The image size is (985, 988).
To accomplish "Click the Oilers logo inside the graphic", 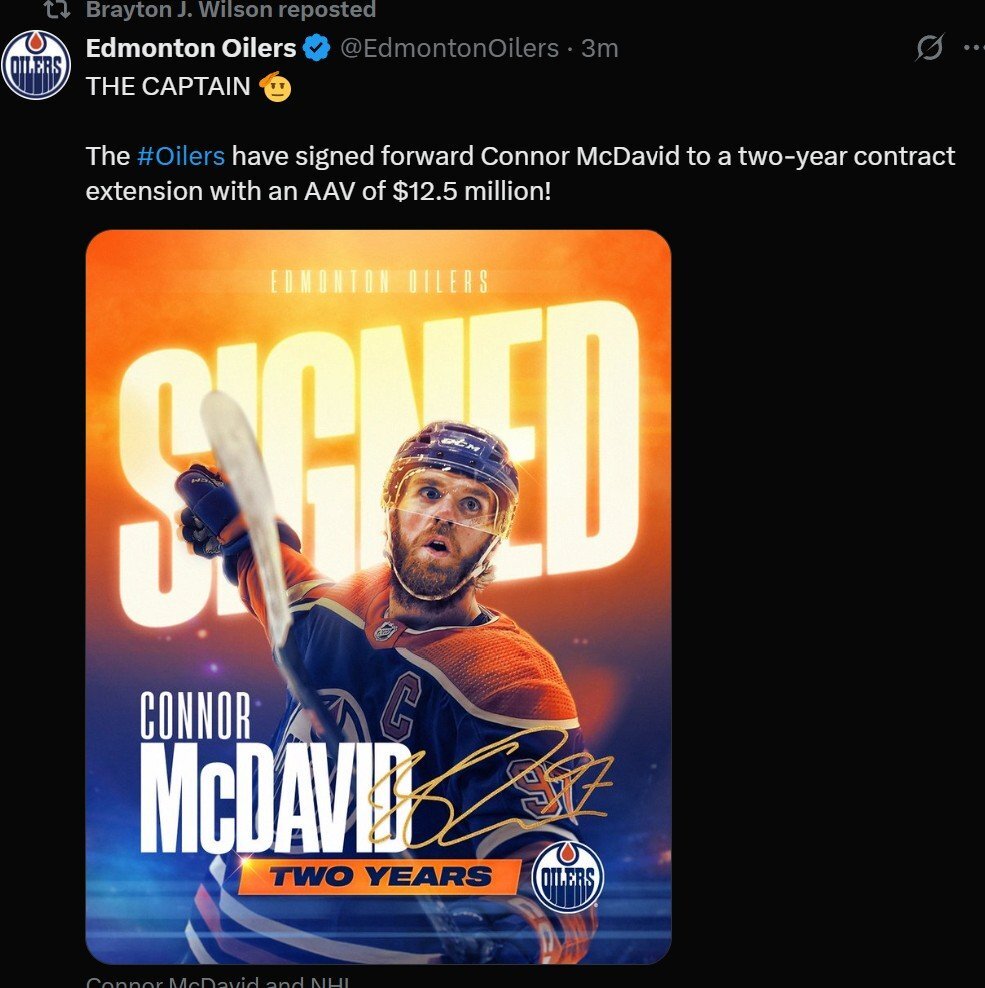I will [x=567, y=875].
